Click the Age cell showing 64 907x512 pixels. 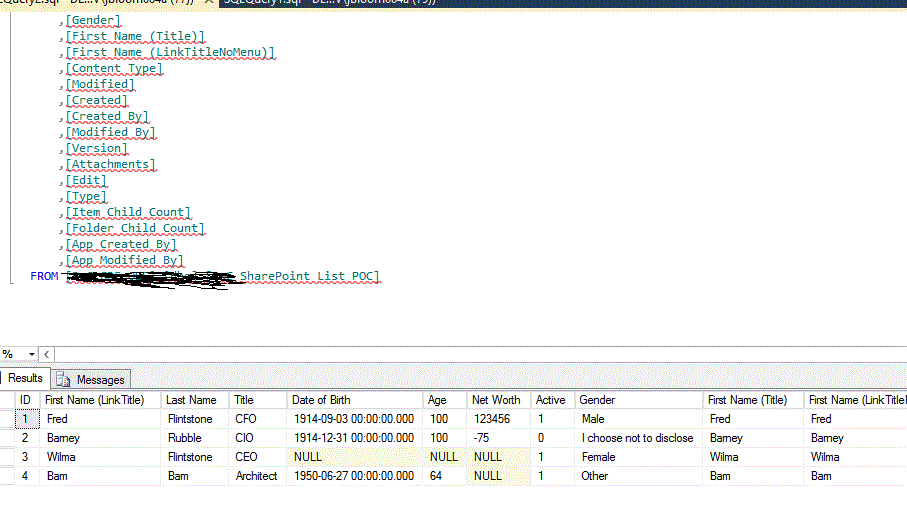click(x=445, y=476)
